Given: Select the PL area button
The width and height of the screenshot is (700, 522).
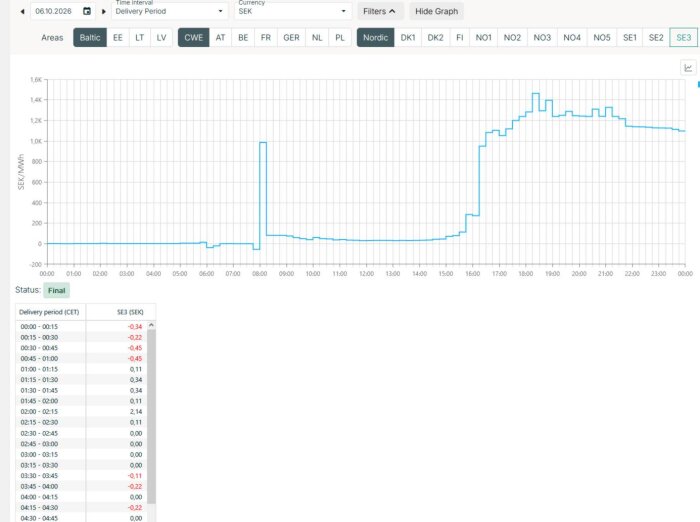Looking at the screenshot, I should point(340,38).
